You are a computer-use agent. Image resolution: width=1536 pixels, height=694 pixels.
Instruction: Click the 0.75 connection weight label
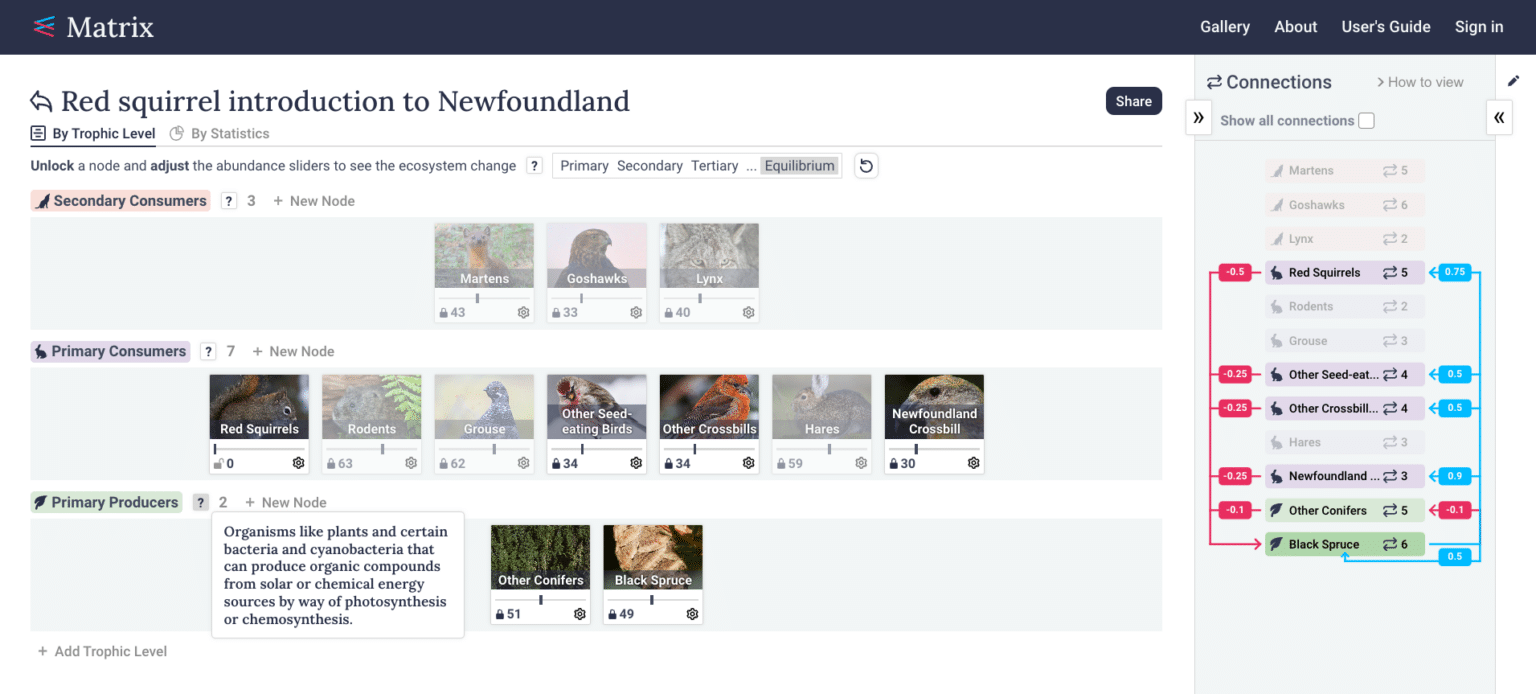point(1454,272)
